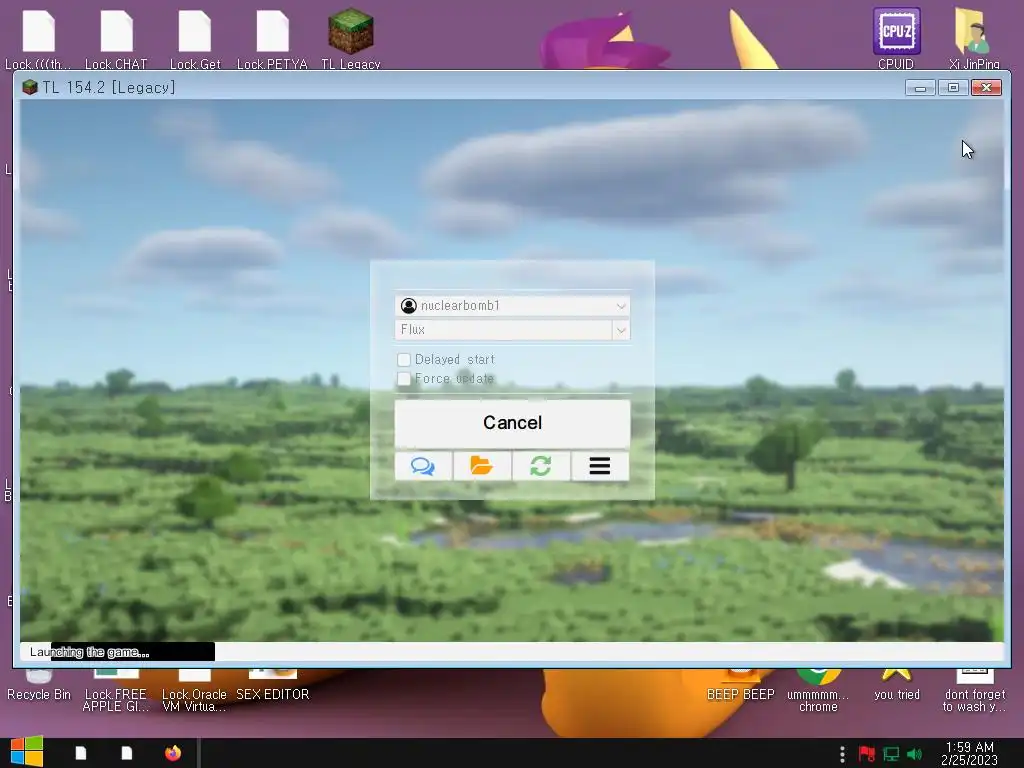
Task: Open the Windows Start button
Action: [x=27, y=752]
